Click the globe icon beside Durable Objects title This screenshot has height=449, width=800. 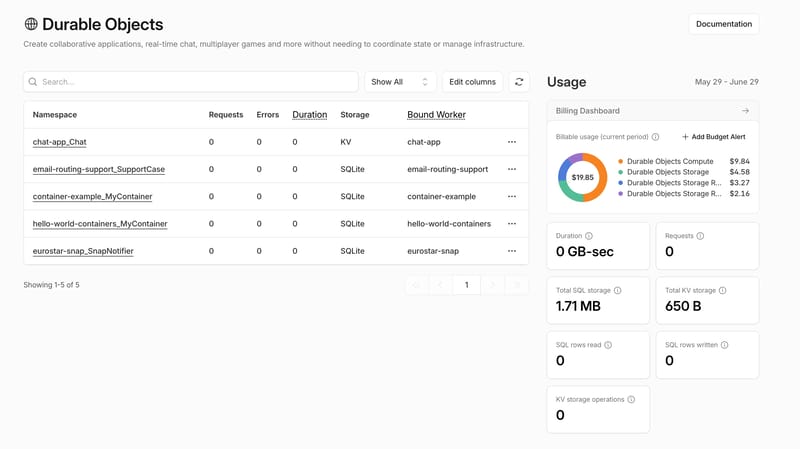click(31, 24)
